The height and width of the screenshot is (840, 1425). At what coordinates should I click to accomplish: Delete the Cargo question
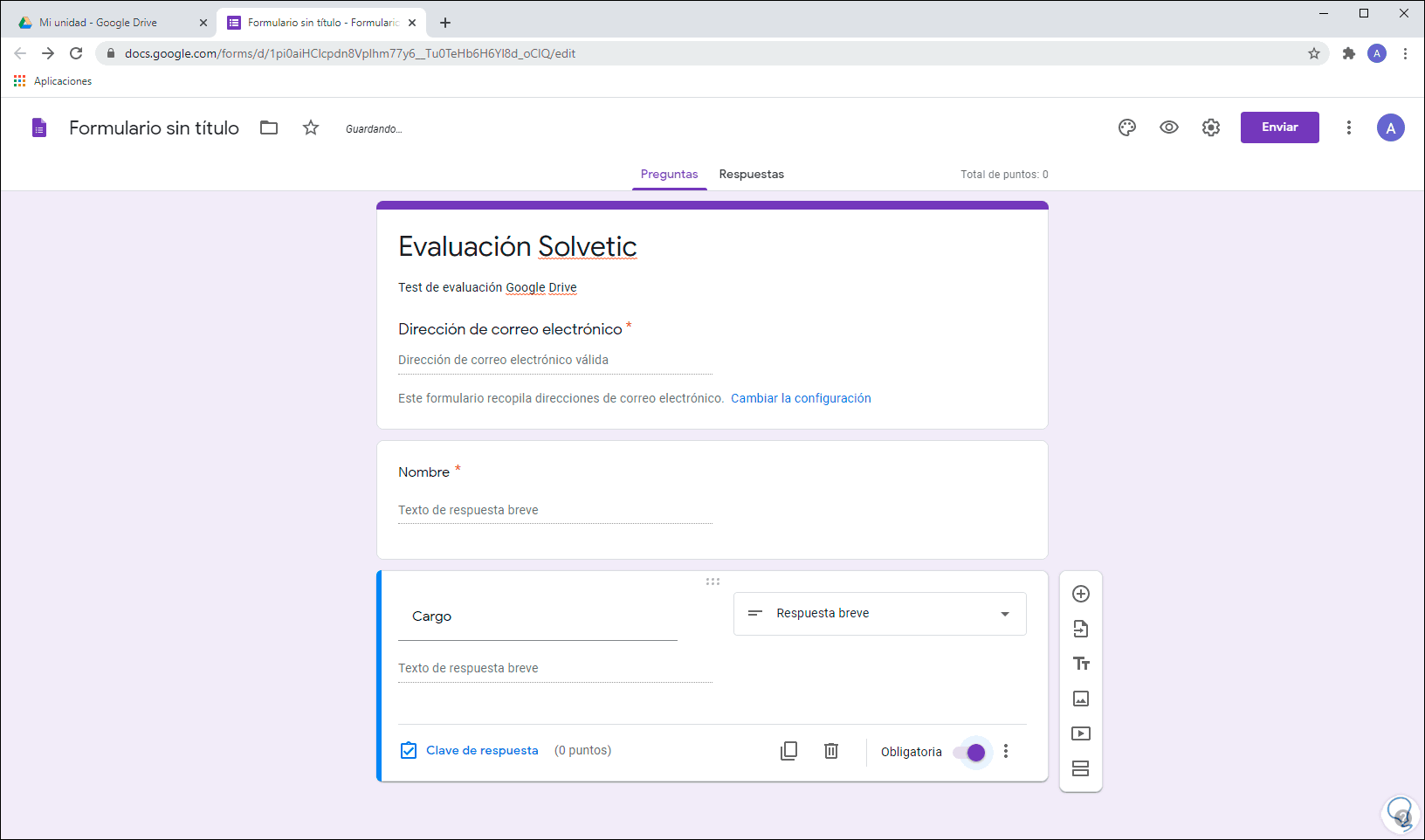pyautogui.click(x=831, y=751)
